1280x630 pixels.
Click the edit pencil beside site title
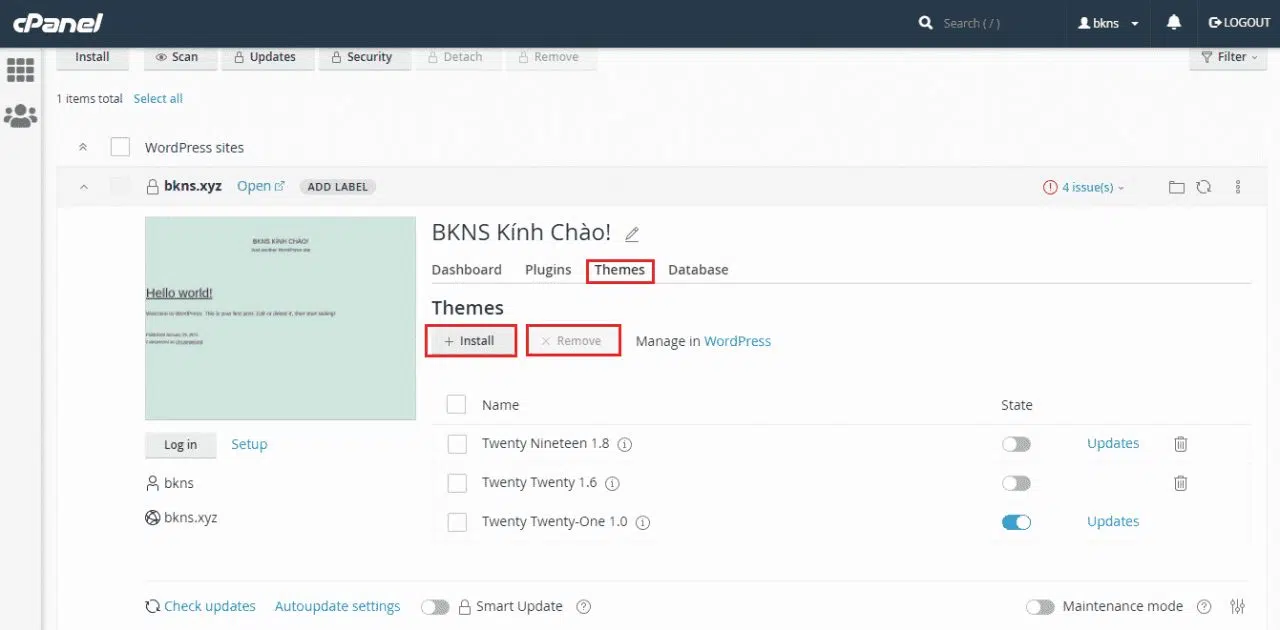pyautogui.click(x=631, y=234)
